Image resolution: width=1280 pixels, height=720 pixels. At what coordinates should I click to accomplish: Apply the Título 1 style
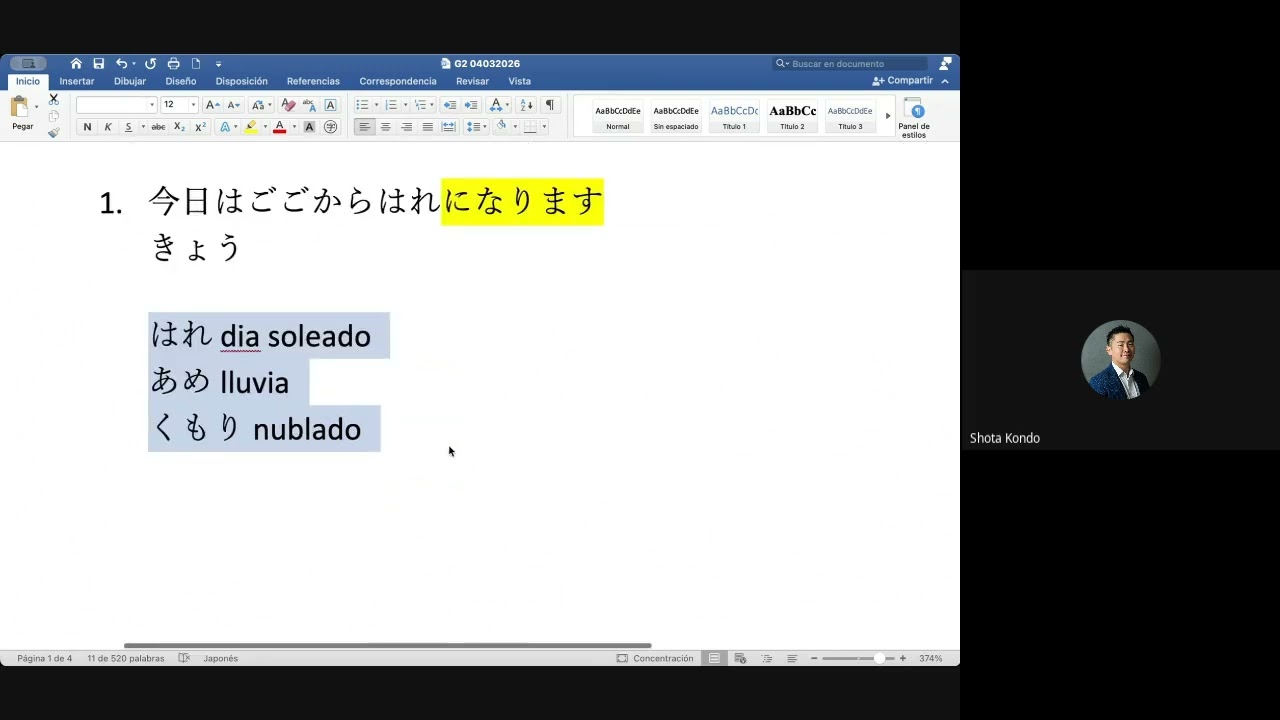click(x=734, y=117)
